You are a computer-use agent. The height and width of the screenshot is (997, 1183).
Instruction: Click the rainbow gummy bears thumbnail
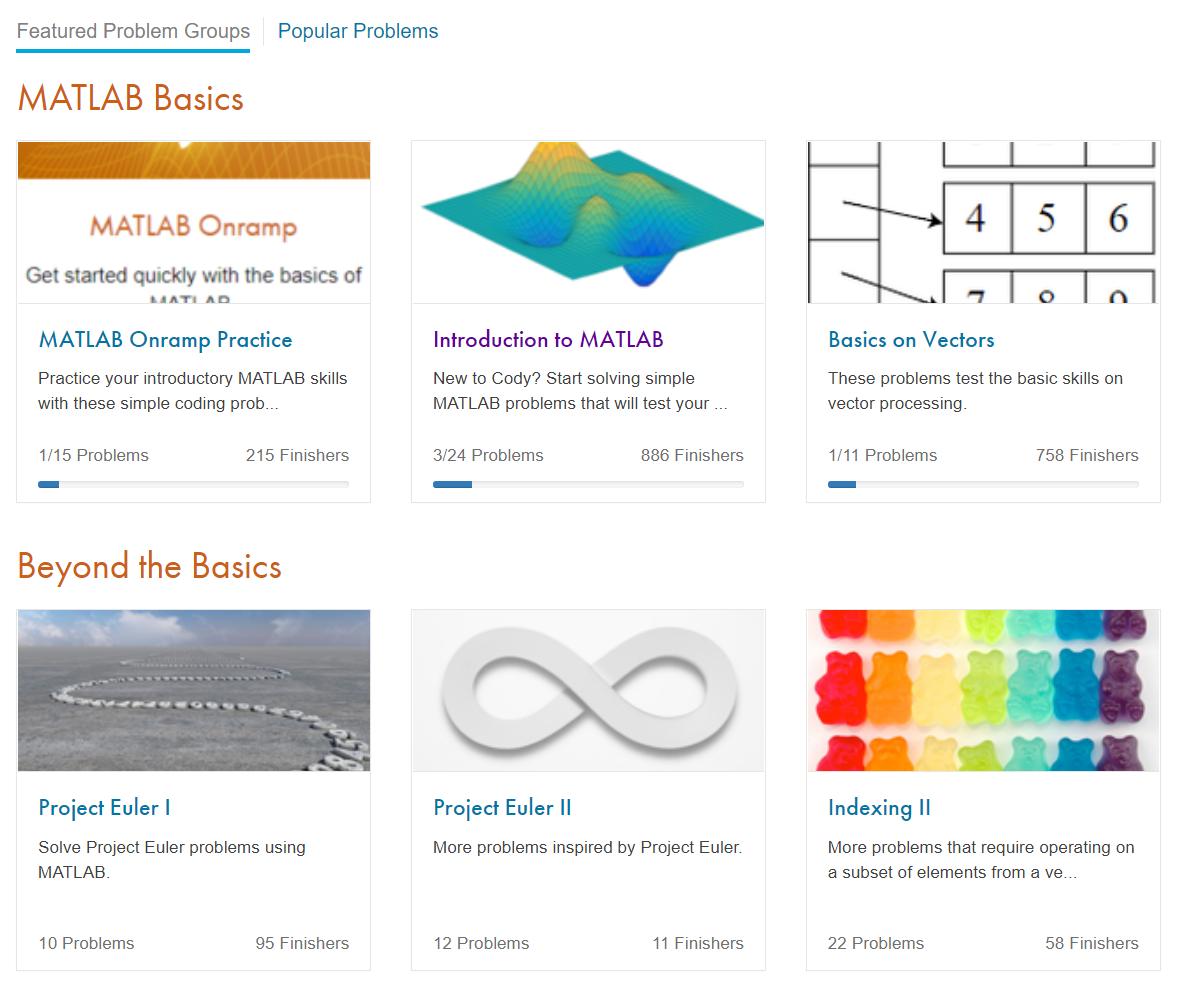click(x=982, y=691)
